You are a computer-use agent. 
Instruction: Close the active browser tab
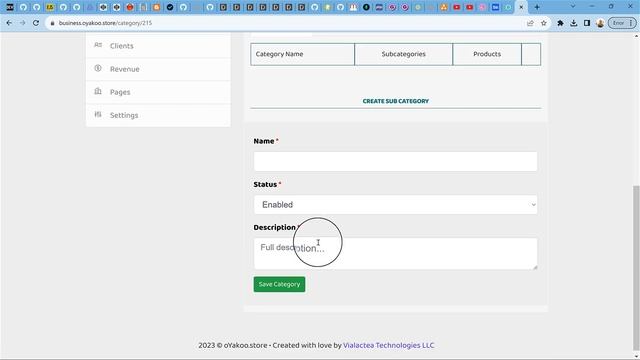pyautogui.click(x=521, y=7)
